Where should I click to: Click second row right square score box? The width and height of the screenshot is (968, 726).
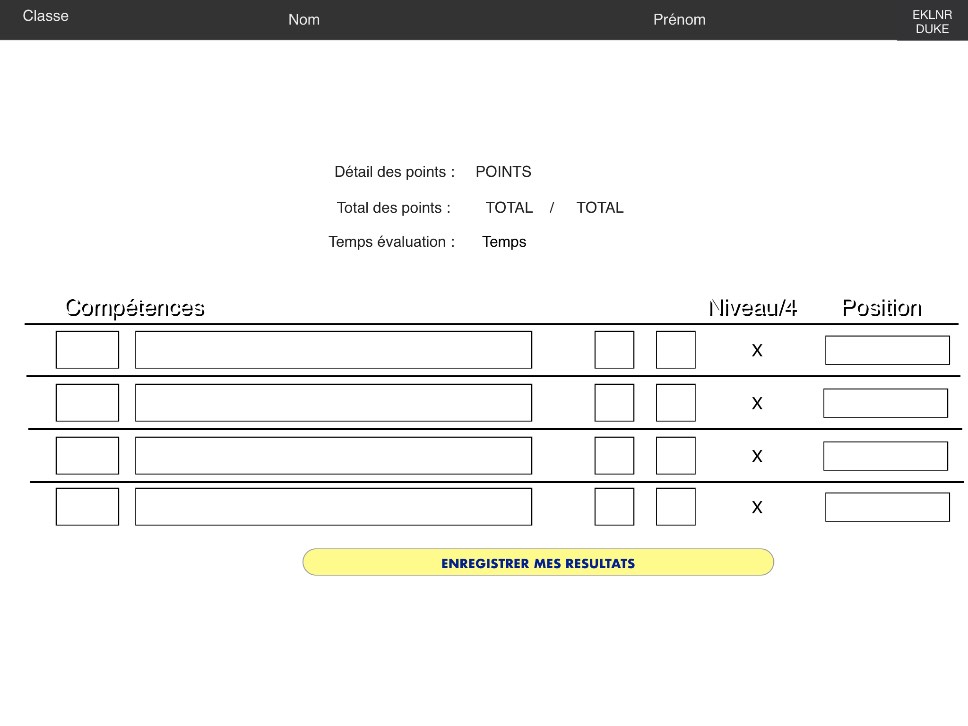[x=676, y=403]
